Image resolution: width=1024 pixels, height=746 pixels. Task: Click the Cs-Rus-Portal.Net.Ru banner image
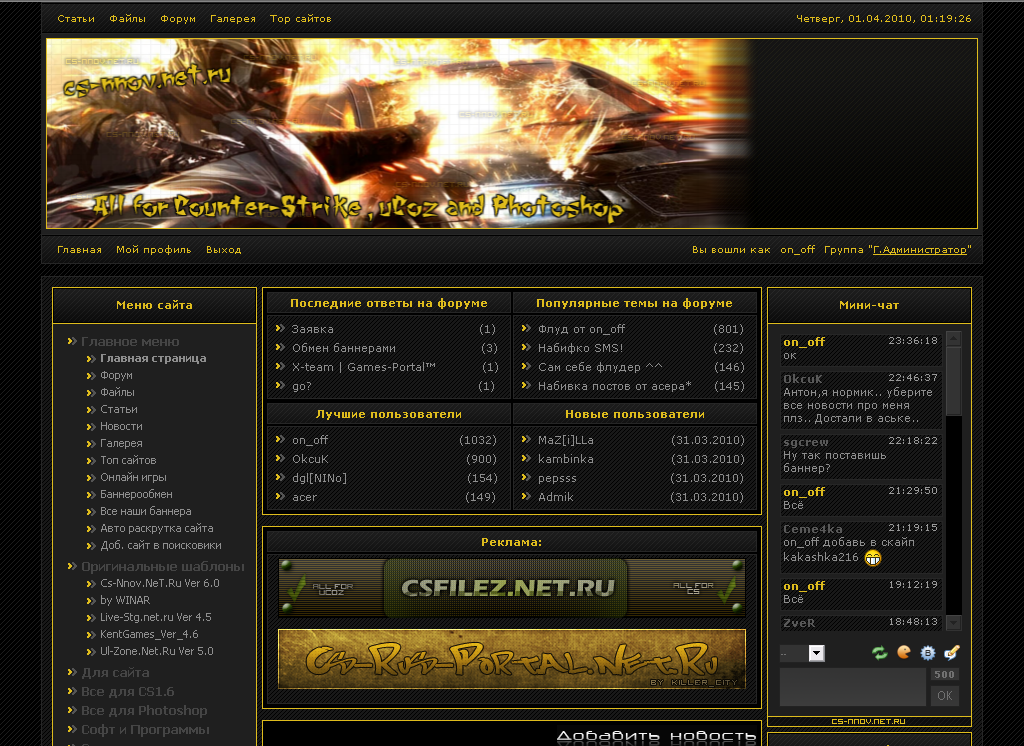pos(511,659)
